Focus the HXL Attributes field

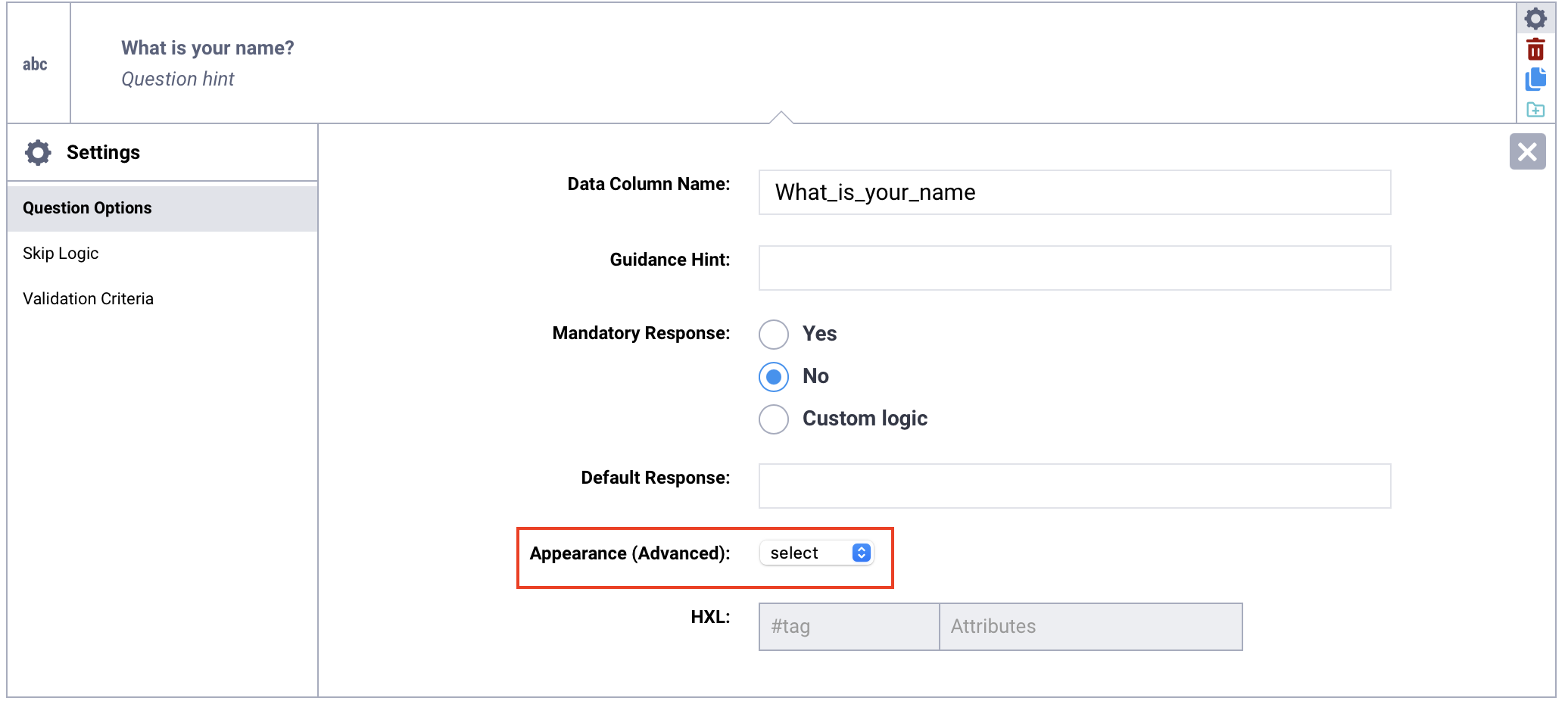1090,627
